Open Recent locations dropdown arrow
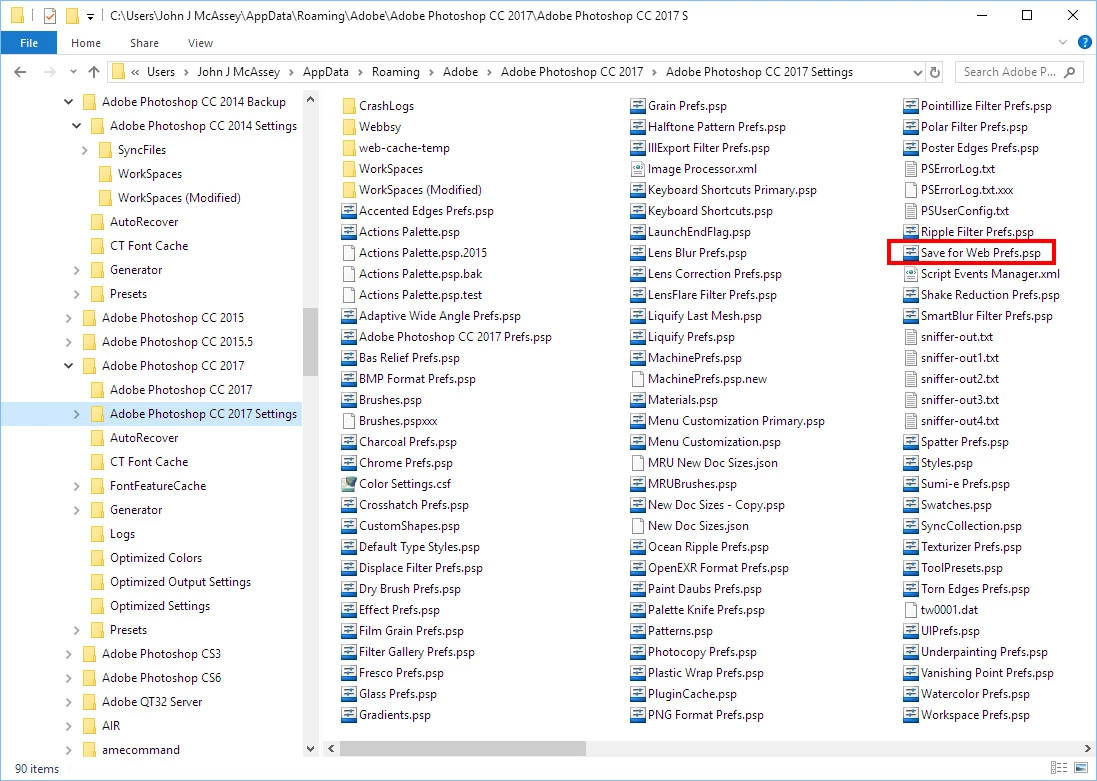Screen dimensions: 1097x781 tap(73, 72)
